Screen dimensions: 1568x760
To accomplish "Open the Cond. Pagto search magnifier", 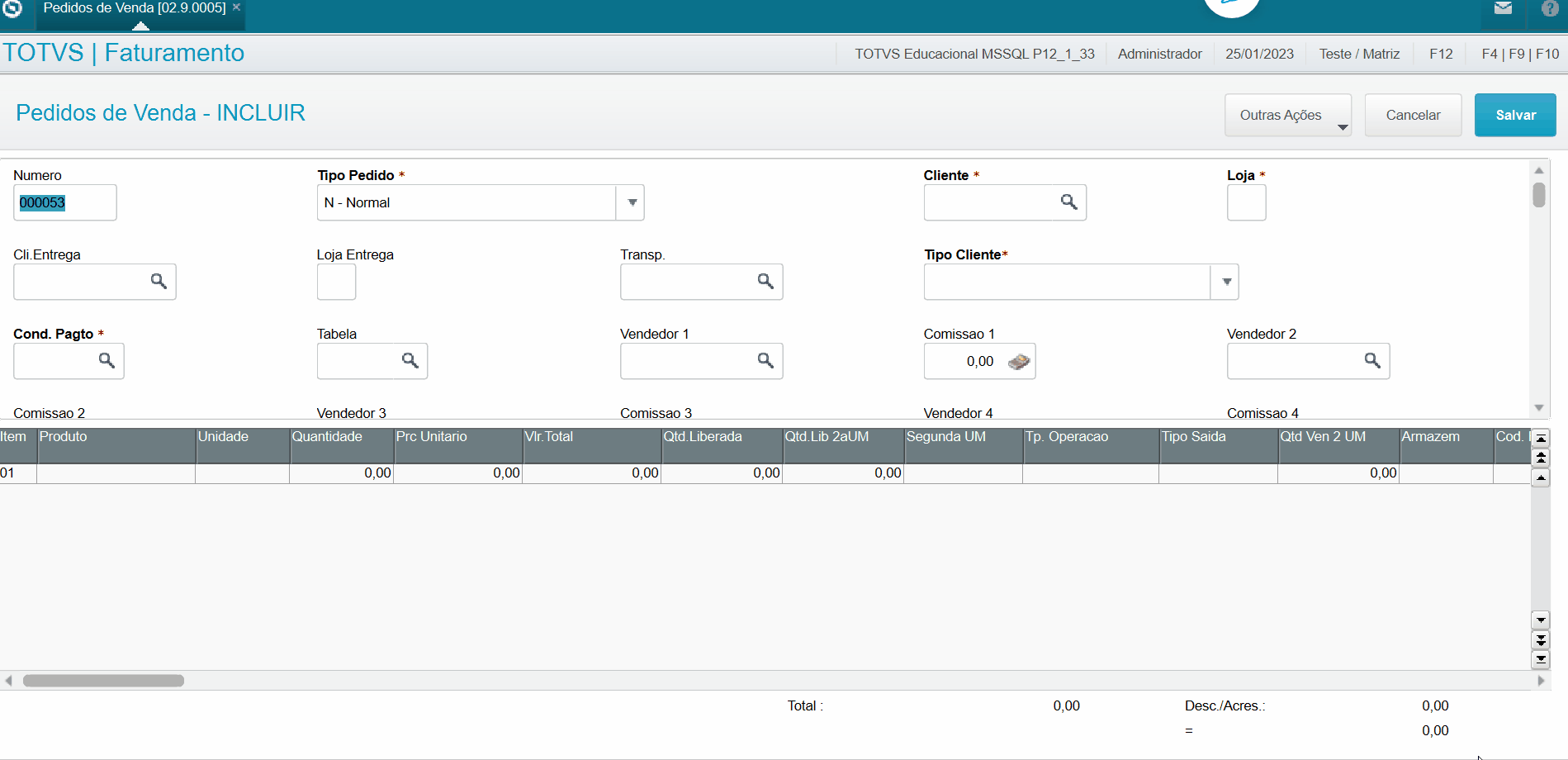I will point(107,360).
